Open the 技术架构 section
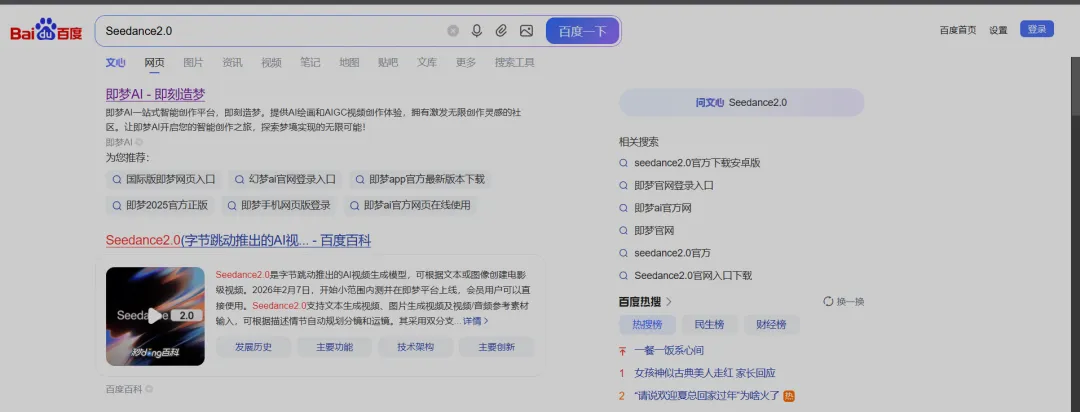Screen dimensions: 1080x412 click(415, 347)
